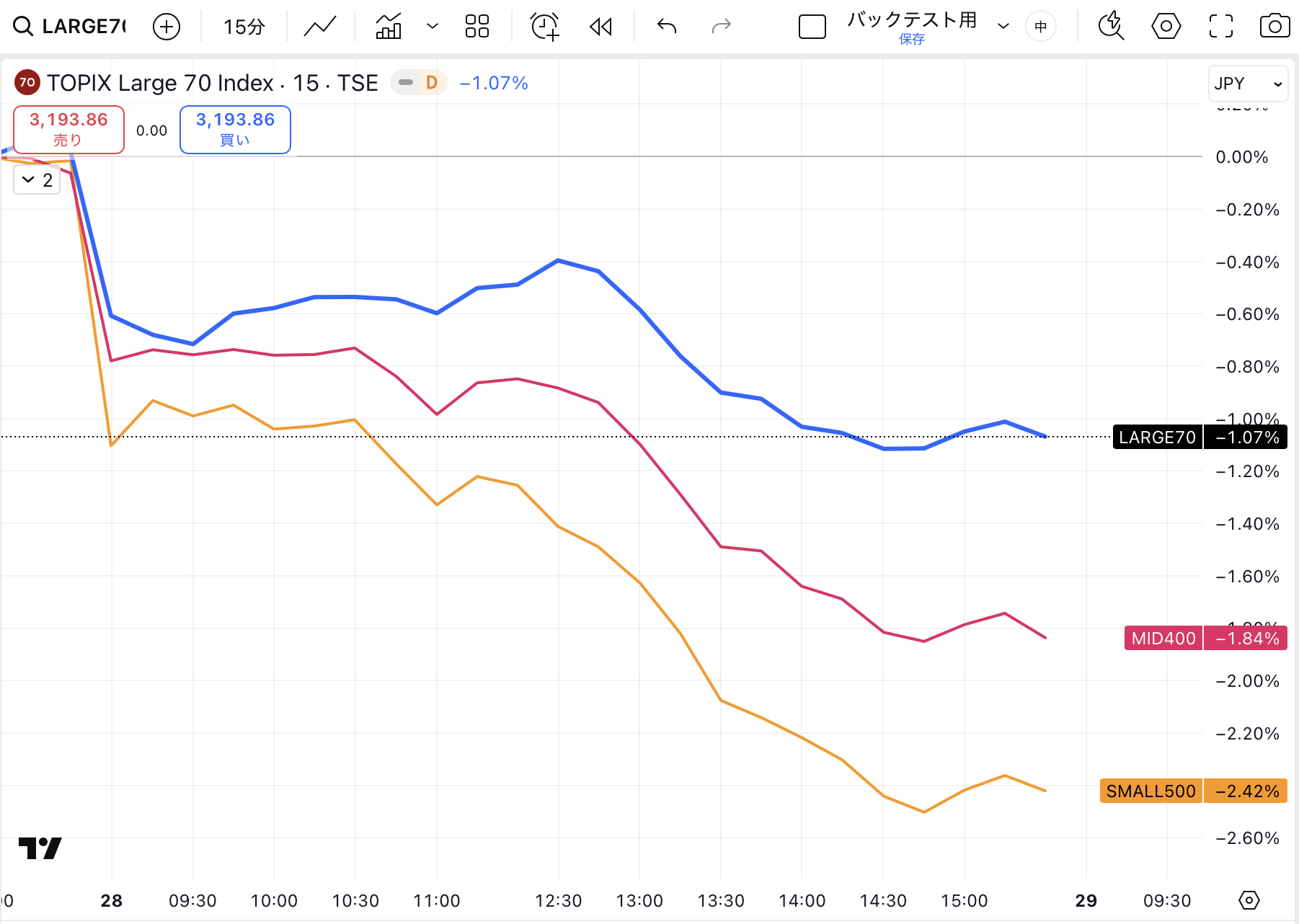Open chart settings hexagon icon in toolbar
The height and width of the screenshot is (924, 1299).
[1166, 27]
